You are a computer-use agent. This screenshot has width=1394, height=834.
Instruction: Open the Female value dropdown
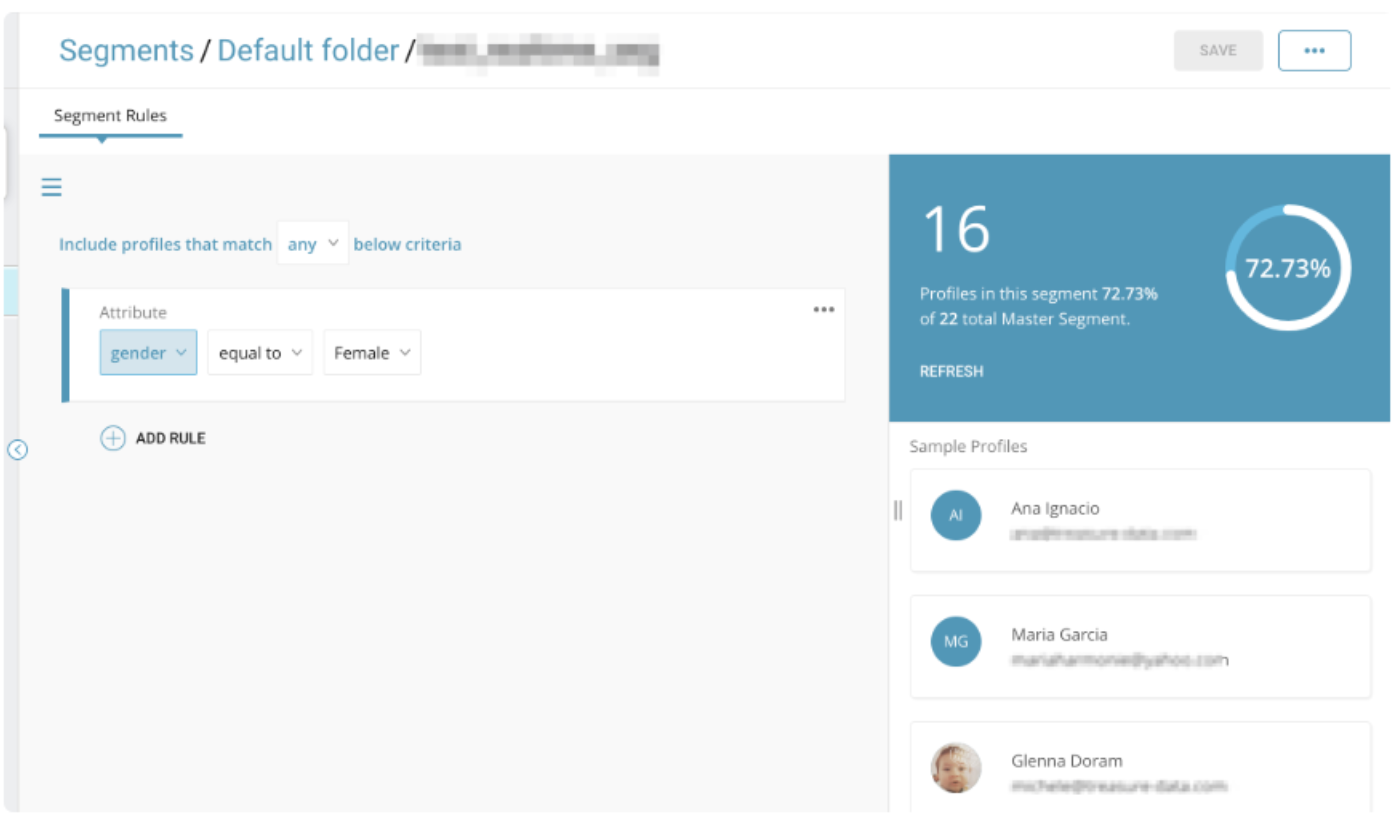point(372,353)
